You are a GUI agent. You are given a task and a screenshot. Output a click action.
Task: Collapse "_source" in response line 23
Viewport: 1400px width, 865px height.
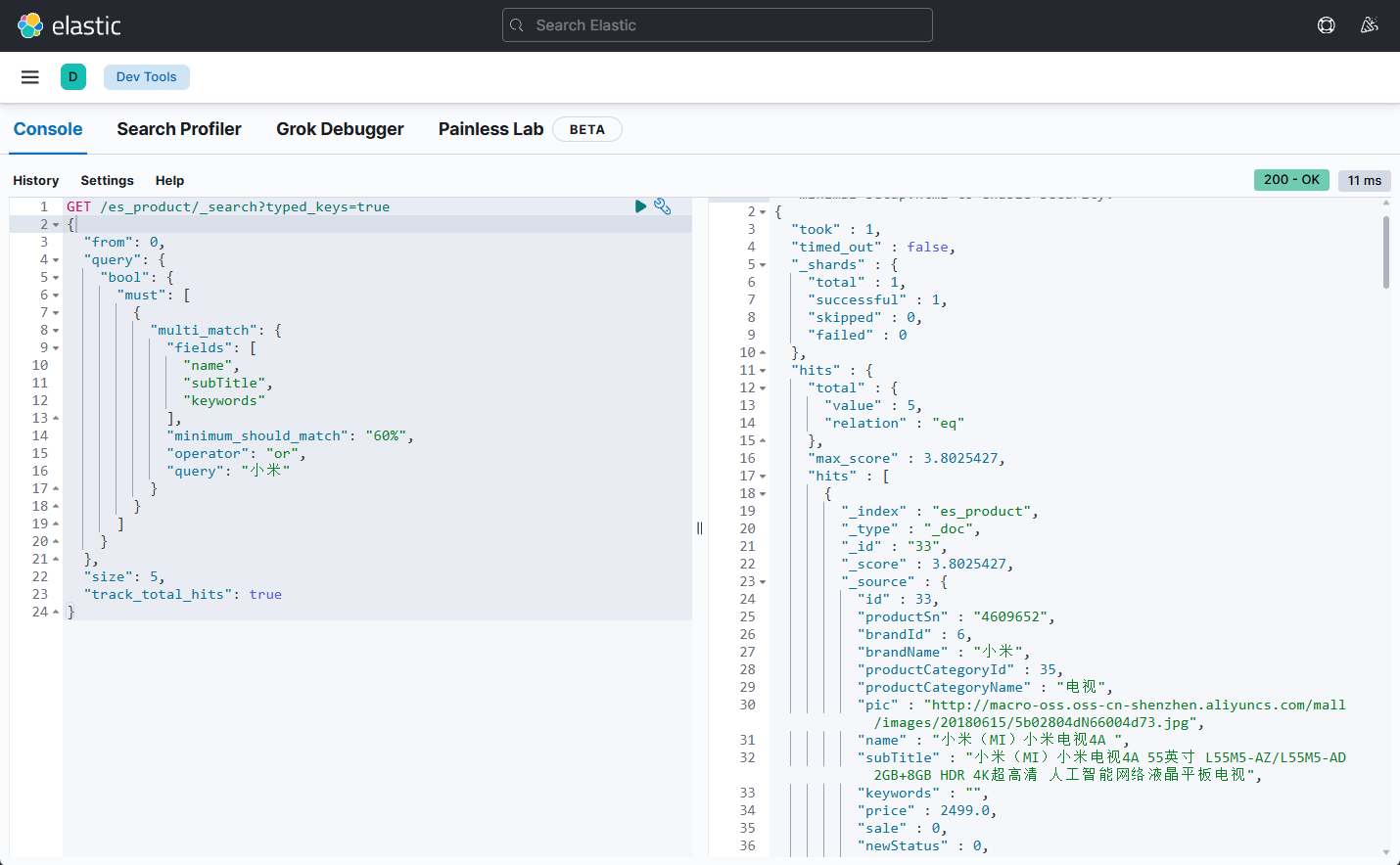pos(763,582)
